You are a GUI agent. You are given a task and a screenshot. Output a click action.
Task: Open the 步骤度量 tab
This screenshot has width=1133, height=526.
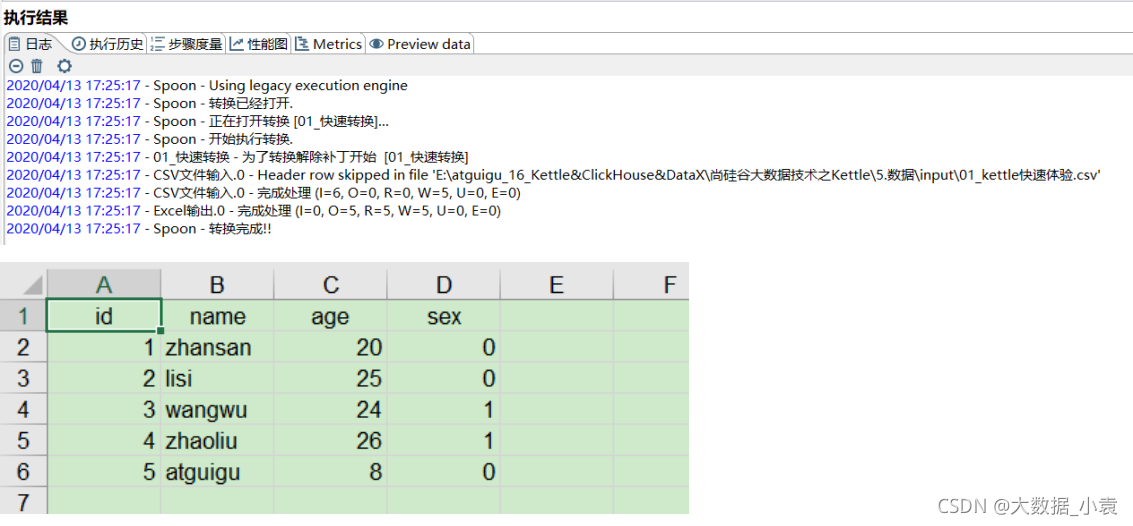[187, 44]
